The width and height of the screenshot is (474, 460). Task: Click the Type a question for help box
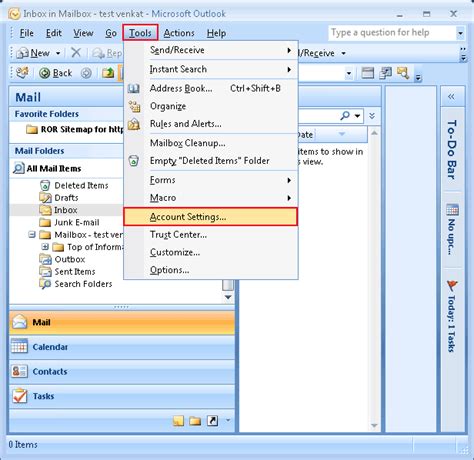click(393, 33)
